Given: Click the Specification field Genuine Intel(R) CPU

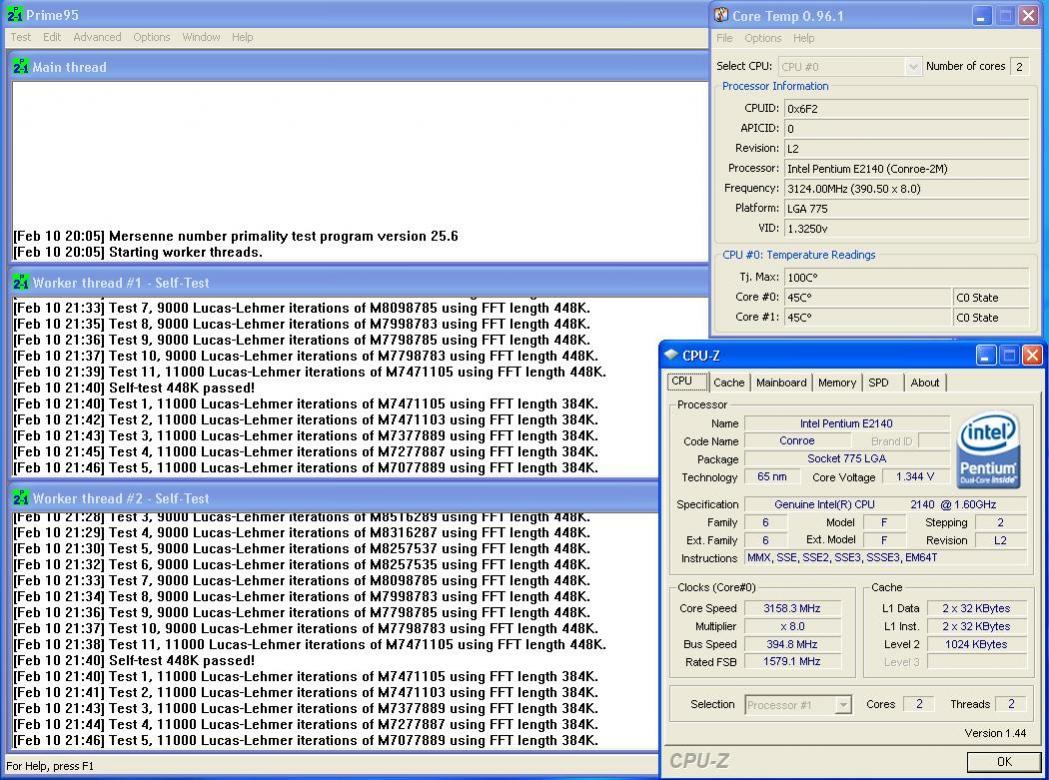Looking at the screenshot, I should (885, 504).
